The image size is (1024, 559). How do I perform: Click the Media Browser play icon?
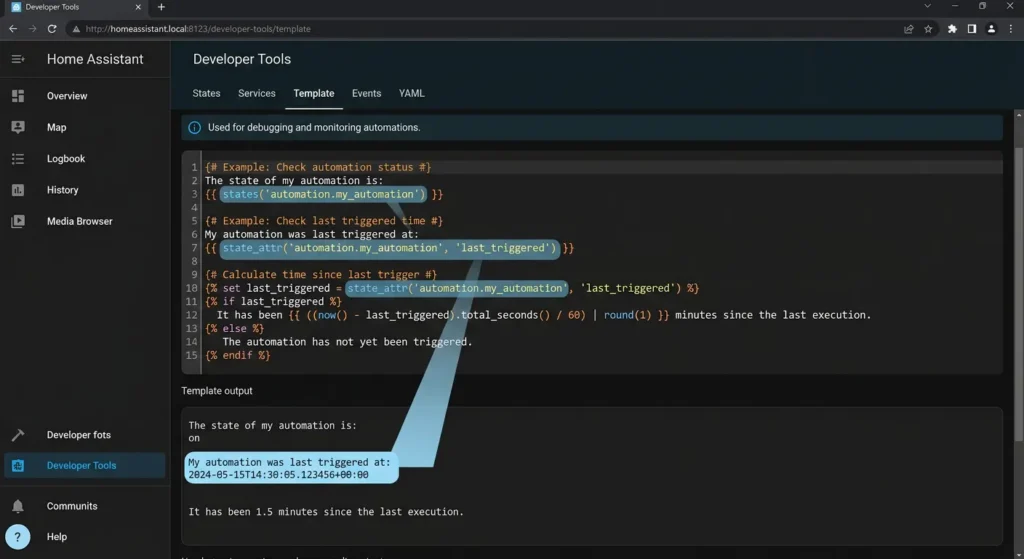pos(18,221)
